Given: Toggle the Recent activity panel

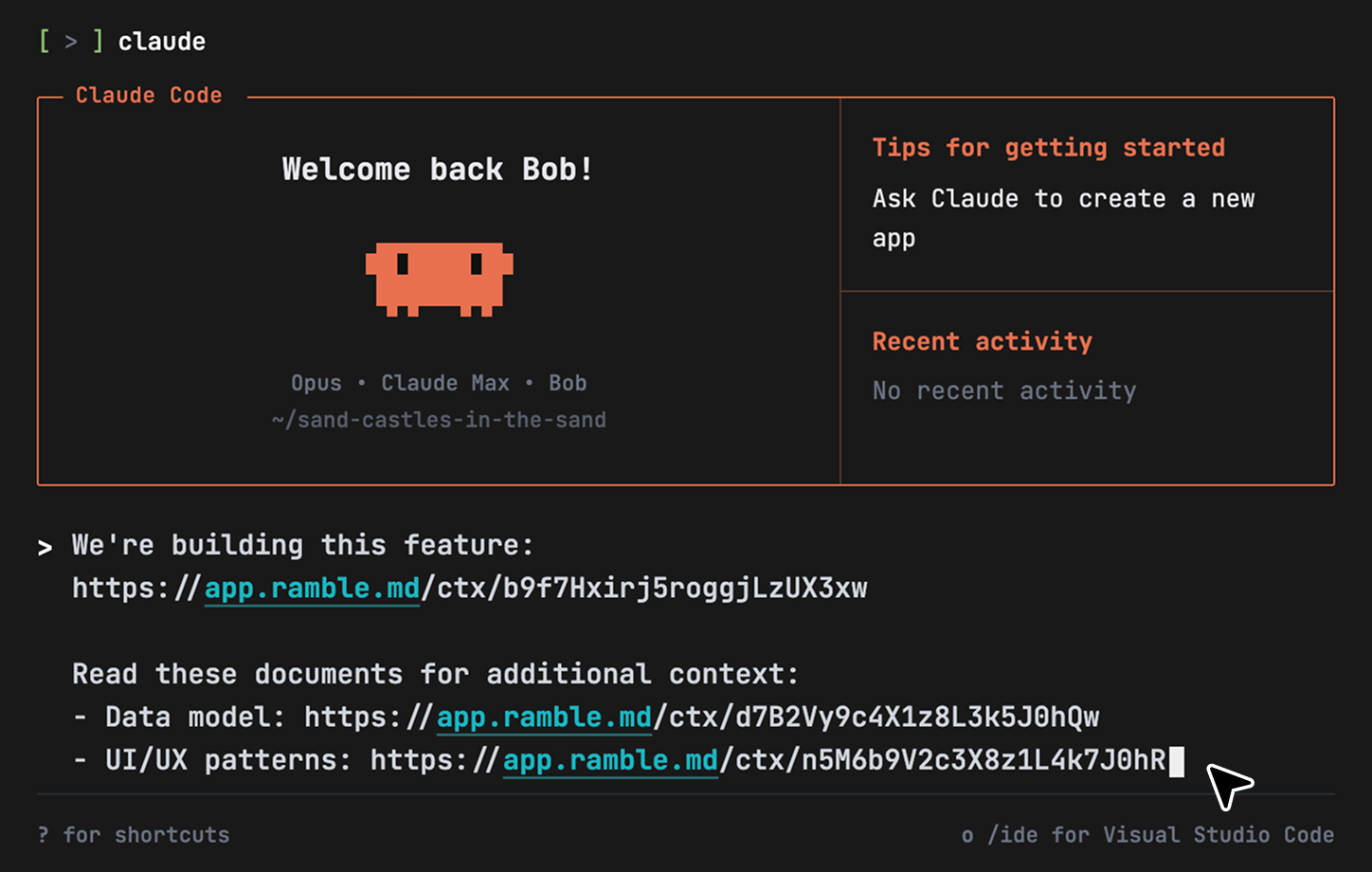Looking at the screenshot, I should [x=982, y=341].
